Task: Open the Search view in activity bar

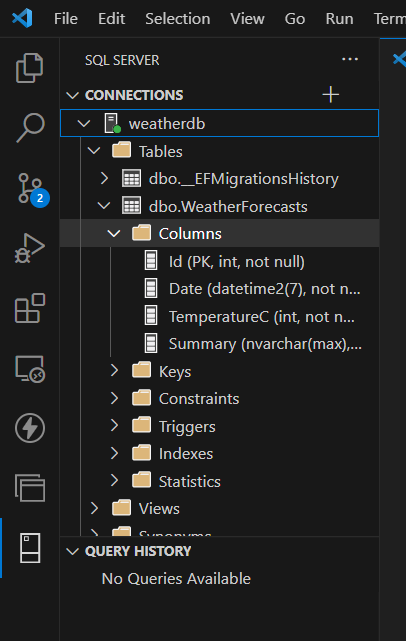Action: 30,128
